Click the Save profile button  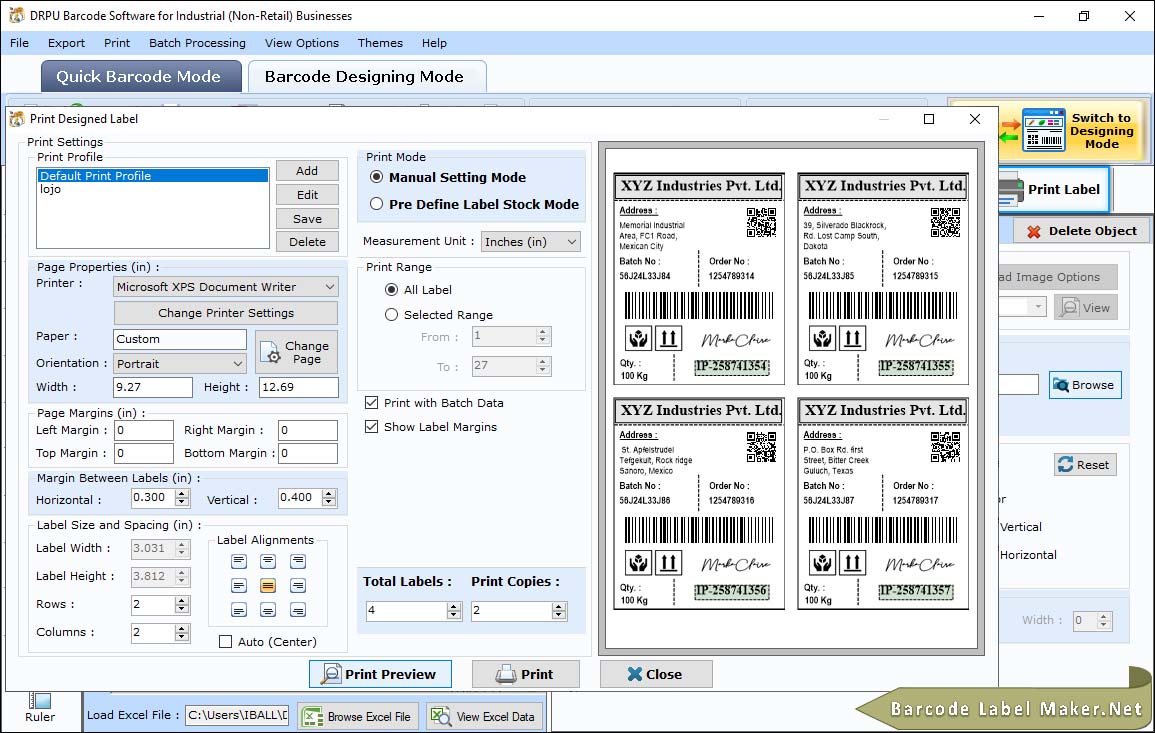[x=307, y=219]
